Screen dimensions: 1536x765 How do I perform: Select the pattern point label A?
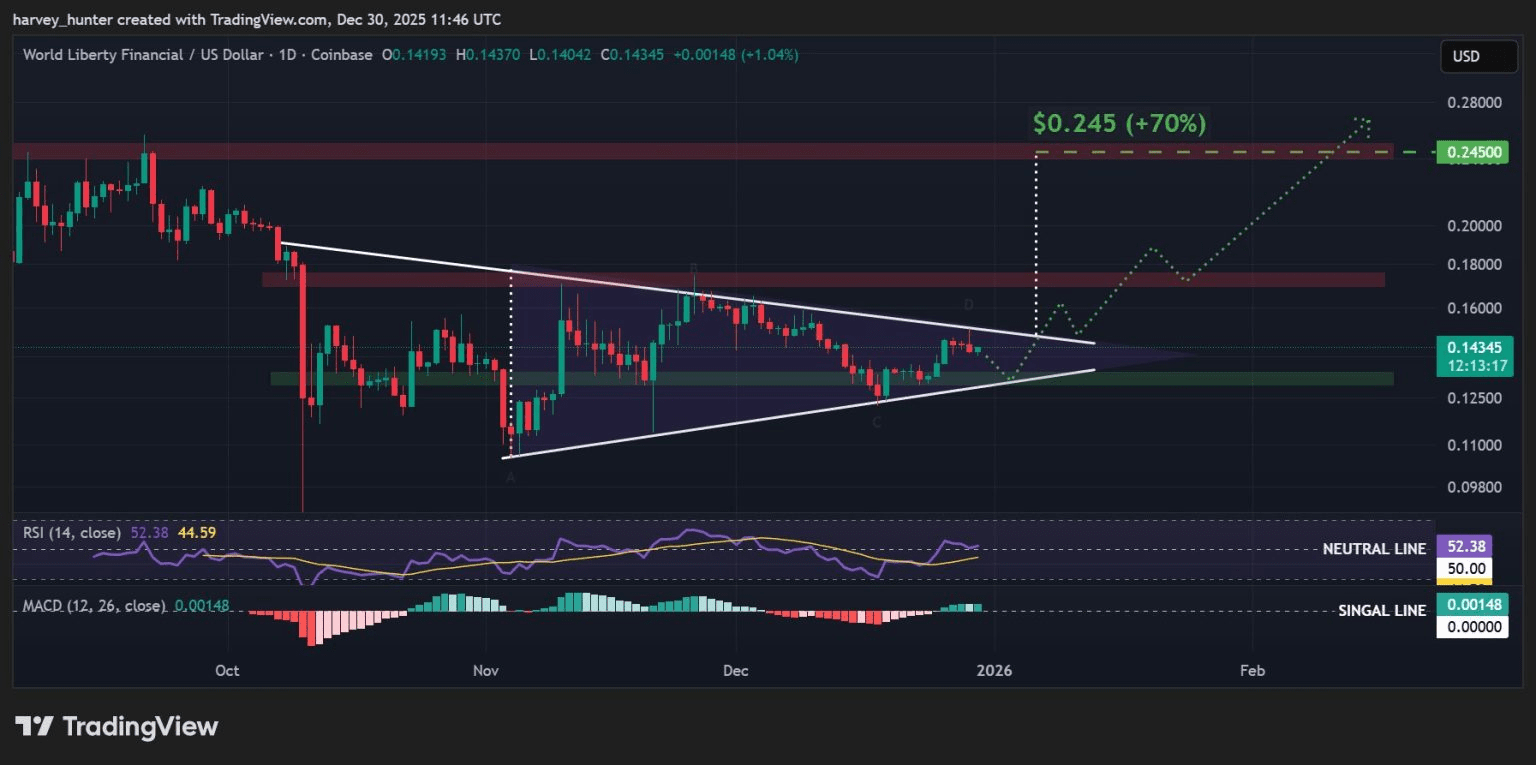[510, 478]
